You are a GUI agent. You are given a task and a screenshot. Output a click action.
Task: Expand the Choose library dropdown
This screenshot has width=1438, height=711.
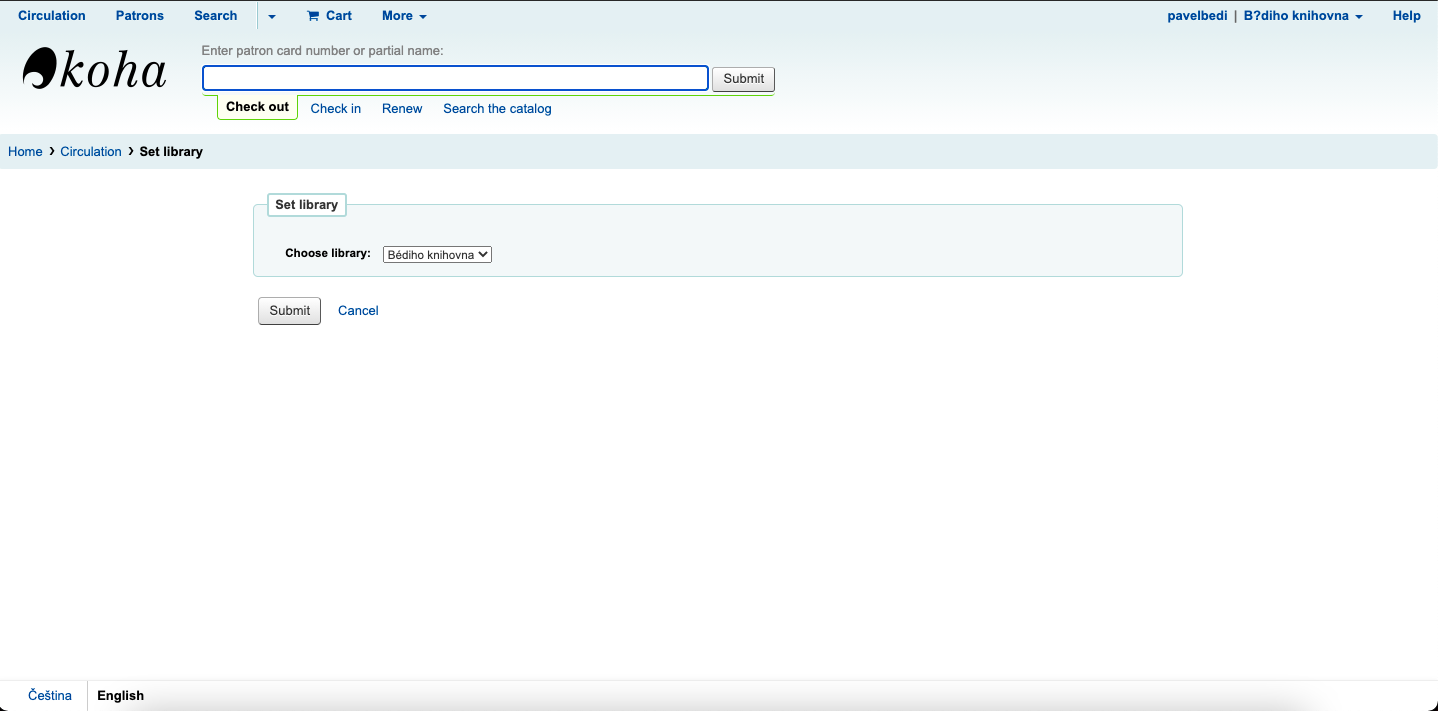[x=437, y=255]
